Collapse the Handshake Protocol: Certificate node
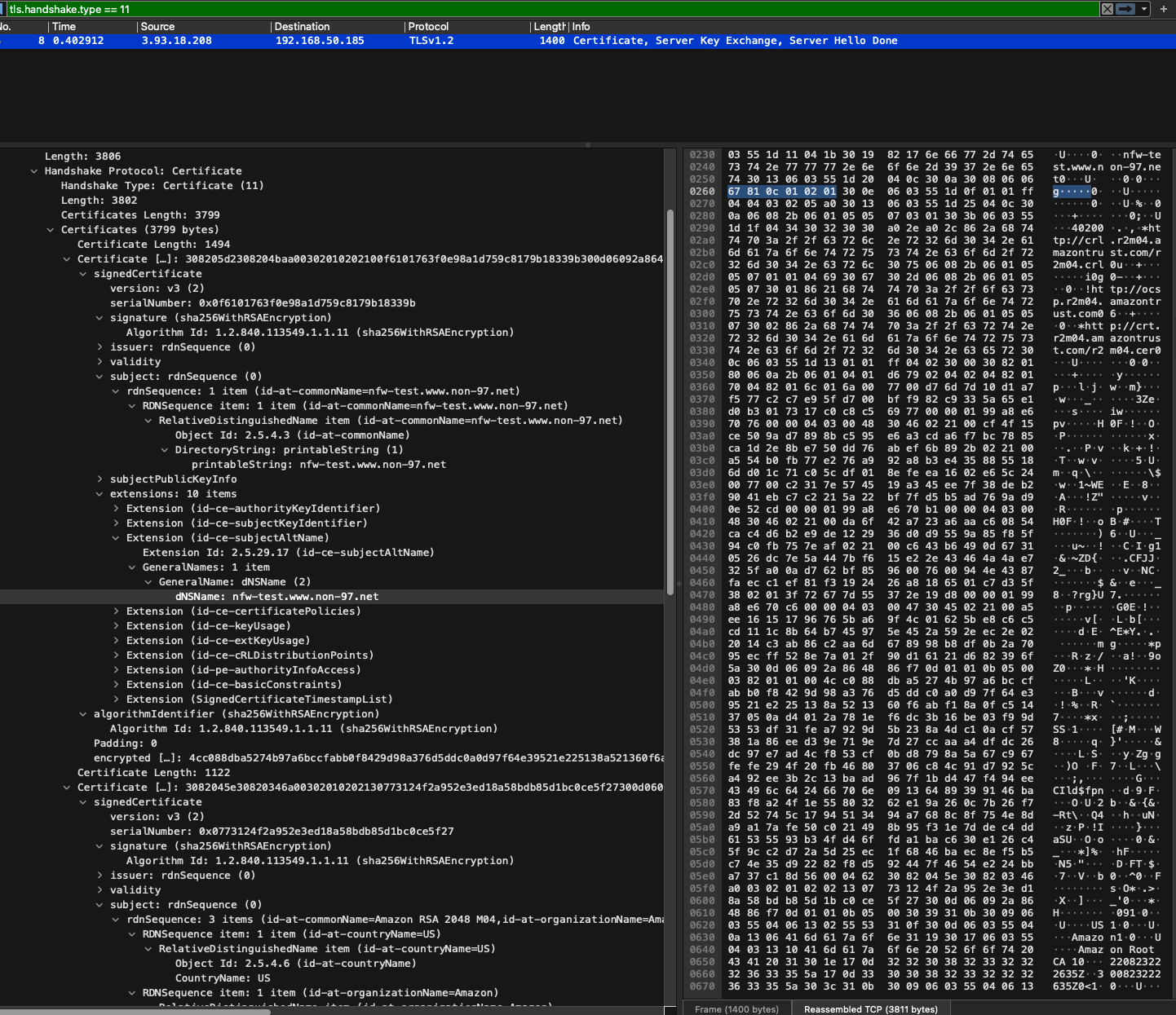 (x=34, y=171)
